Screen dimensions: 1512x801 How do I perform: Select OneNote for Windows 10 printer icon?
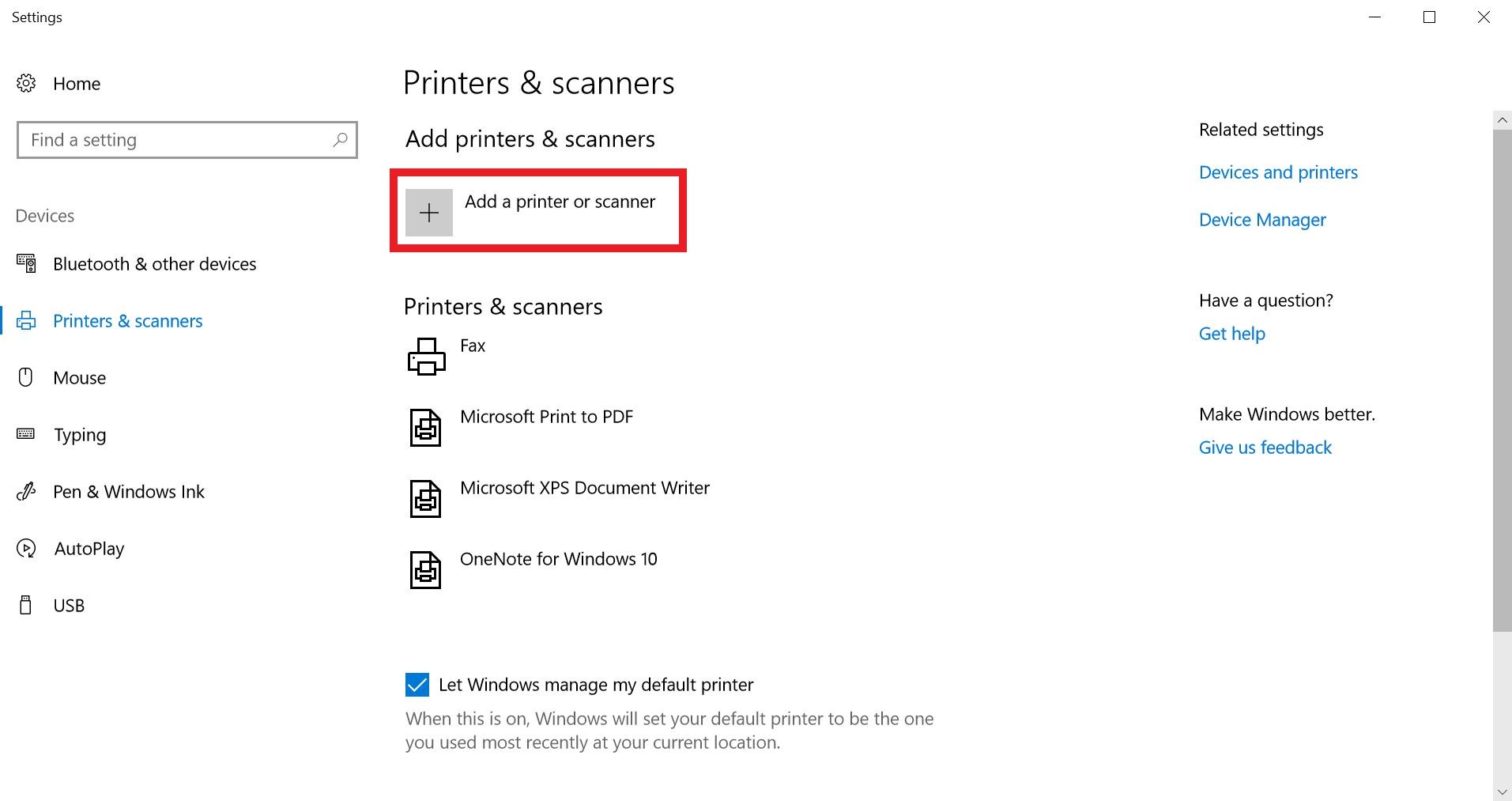click(425, 569)
